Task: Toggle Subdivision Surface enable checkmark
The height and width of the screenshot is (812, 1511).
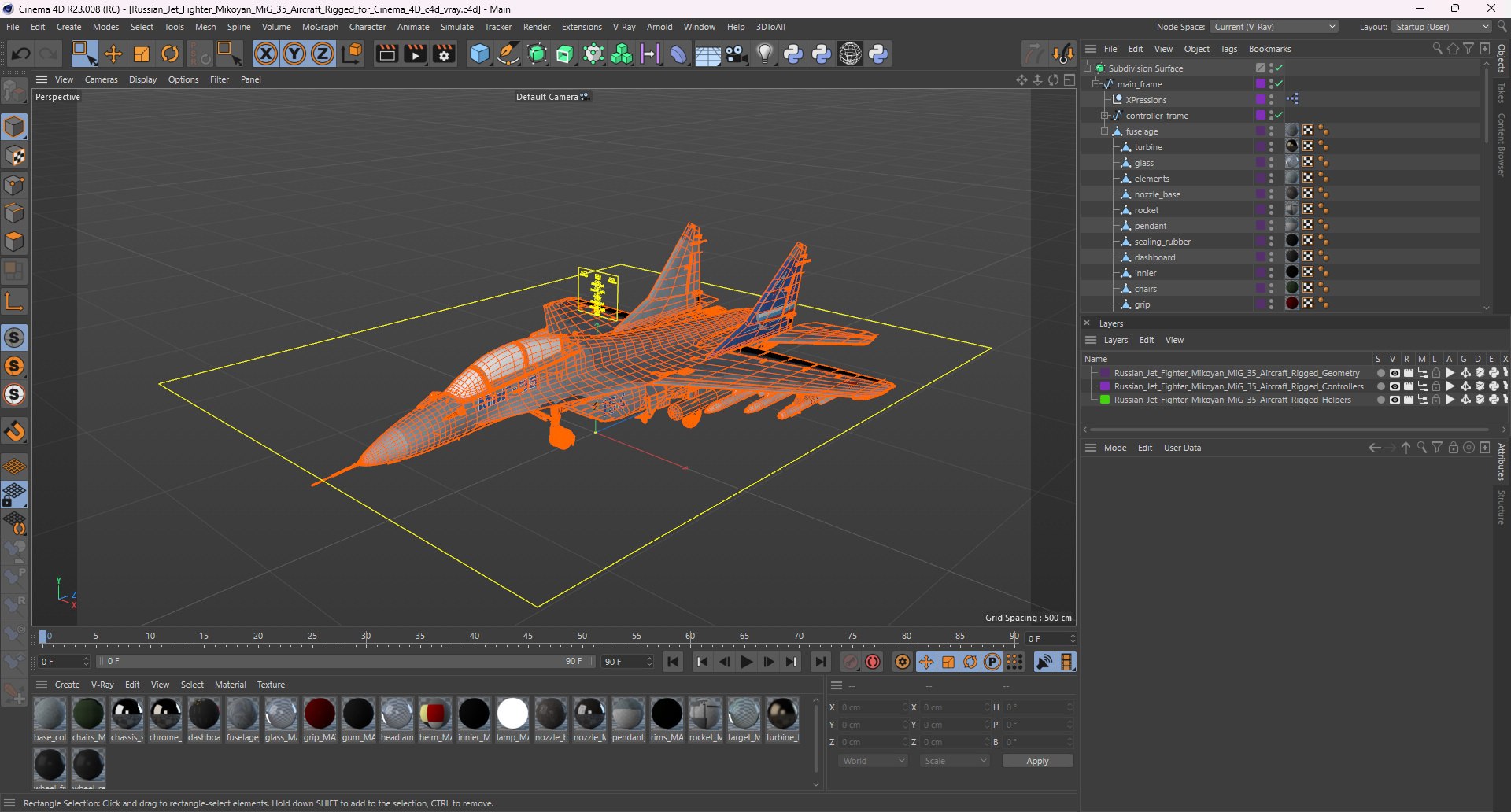Action: [1279, 68]
